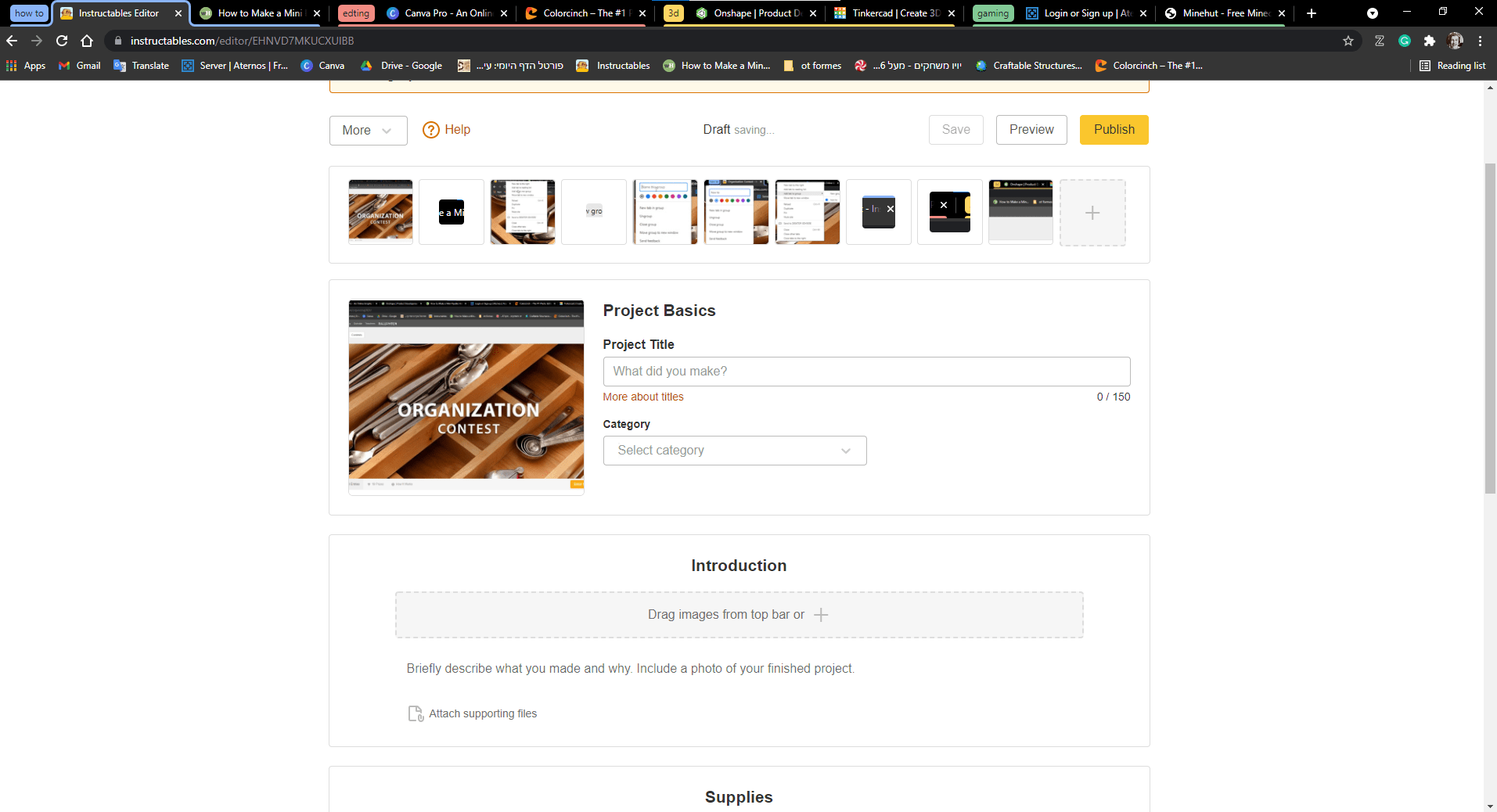Image resolution: width=1497 pixels, height=812 pixels.
Task: Open the Grammarly extension icon
Action: 1405,41
